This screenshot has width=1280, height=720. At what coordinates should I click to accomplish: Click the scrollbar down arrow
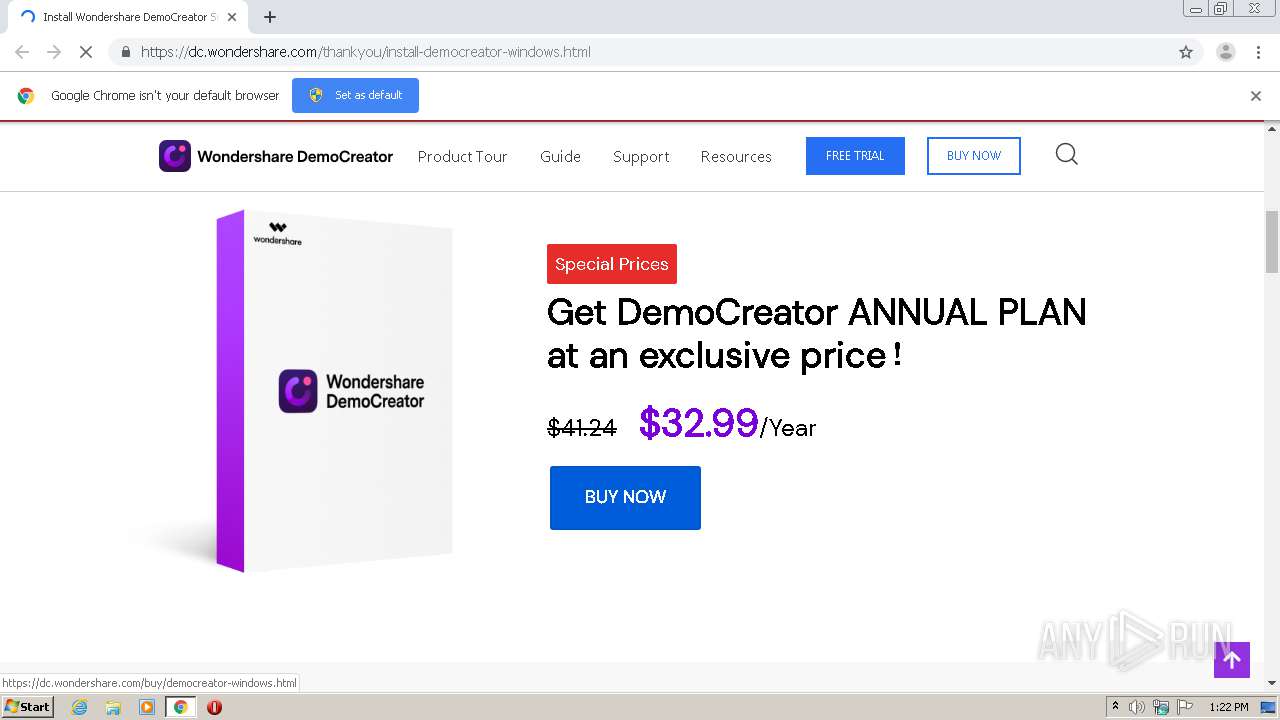point(1272,683)
